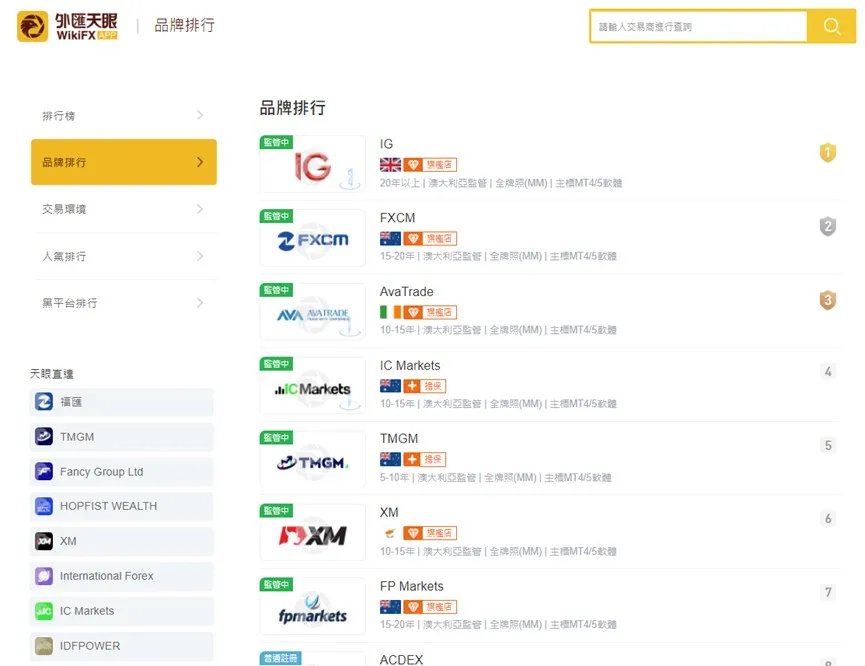Click the XM name in ranking list
This screenshot has width=865, height=666.
(389, 512)
